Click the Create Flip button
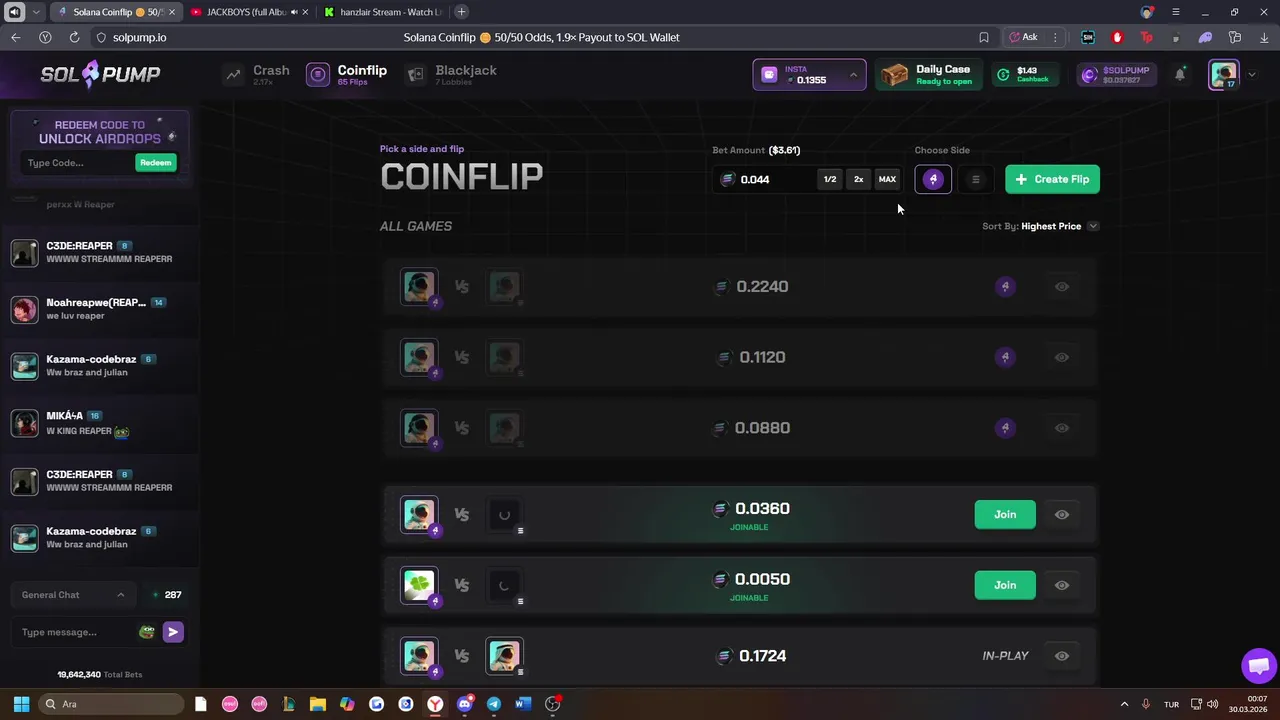The image size is (1280, 720). (1052, 179)
